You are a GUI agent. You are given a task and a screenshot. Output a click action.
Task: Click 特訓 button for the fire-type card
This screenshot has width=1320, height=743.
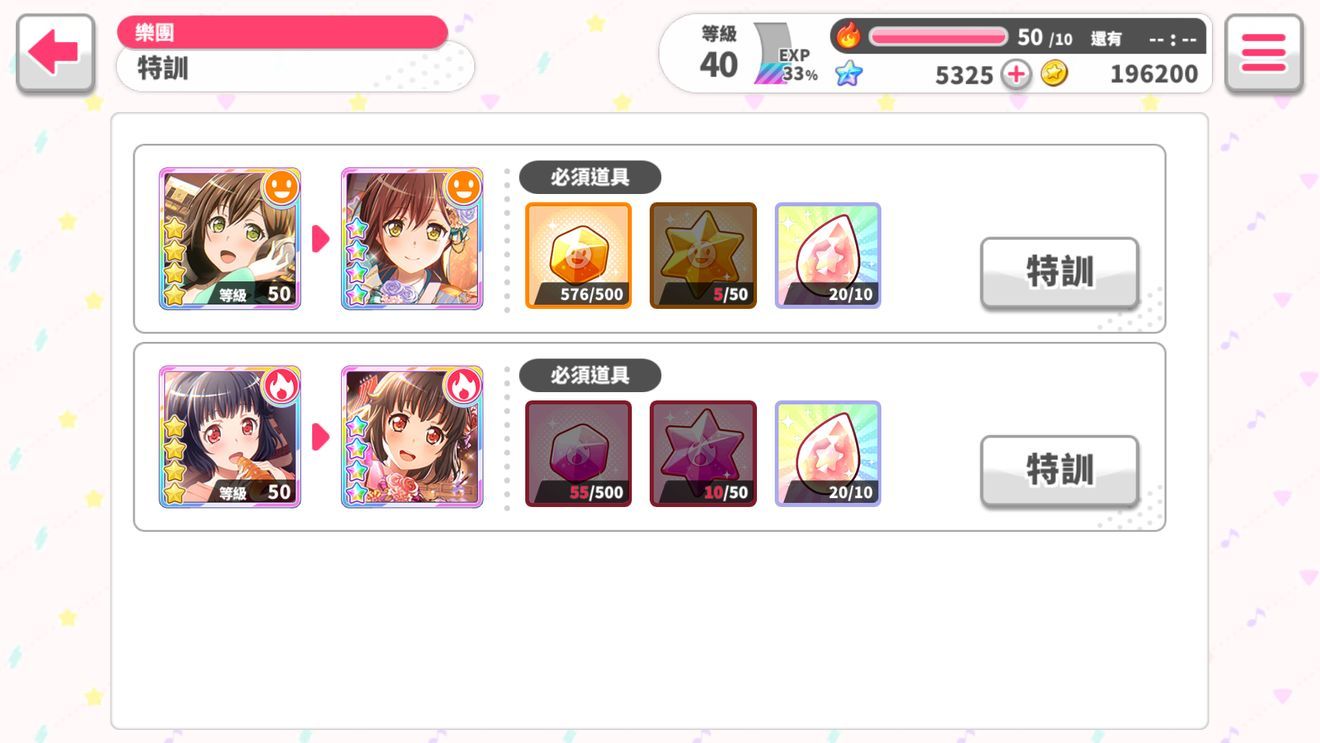pyautogui.click(x=1059, y=470)
